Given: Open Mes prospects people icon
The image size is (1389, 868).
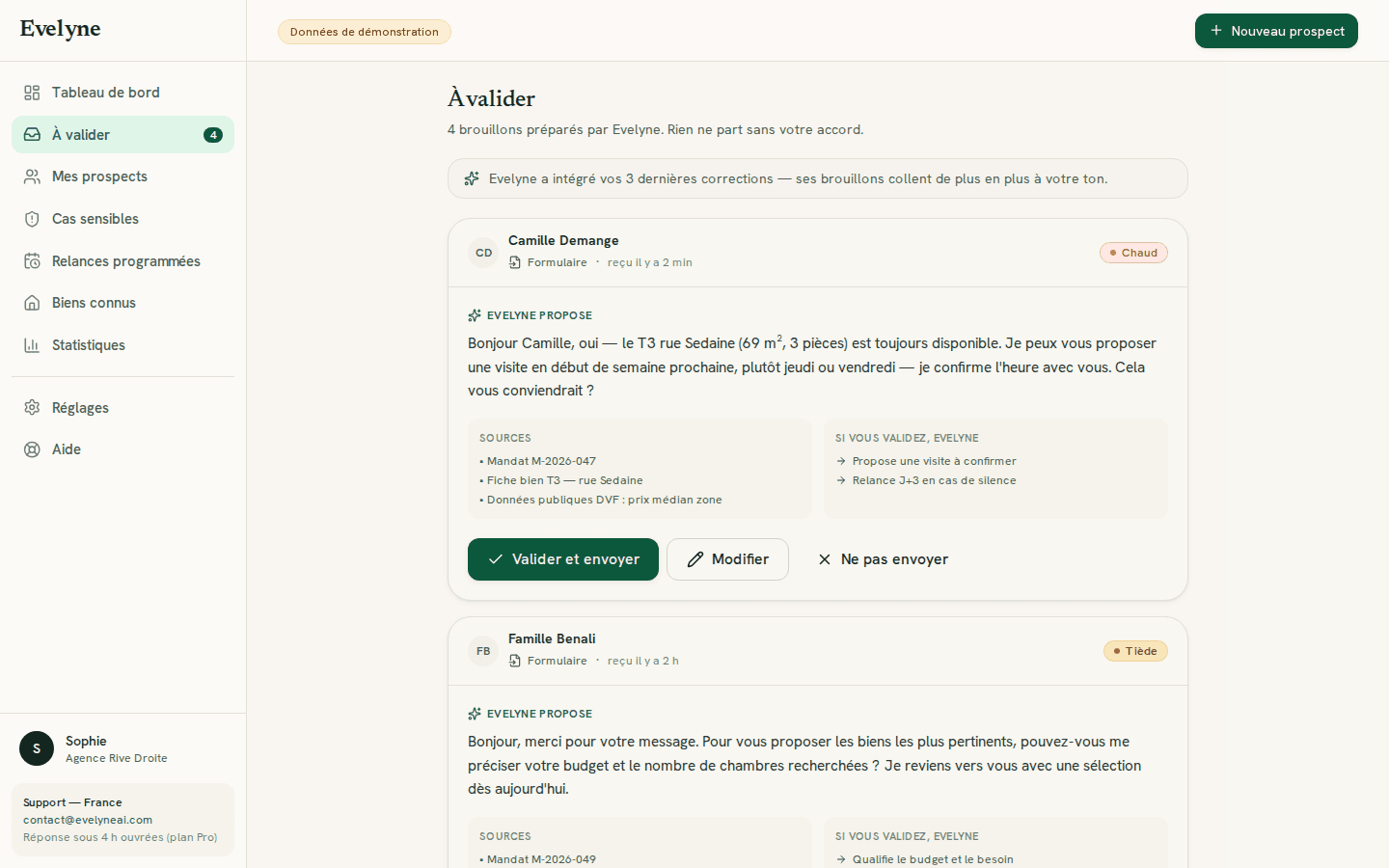Looking at the screenshot, I should [x=32, y=176].
